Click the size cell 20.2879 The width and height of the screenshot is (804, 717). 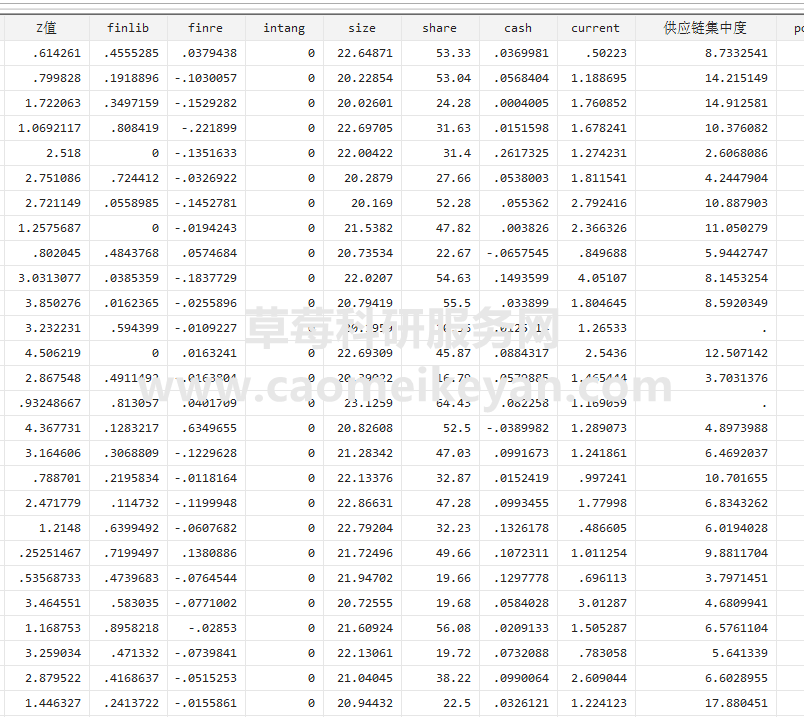(362, 178)
